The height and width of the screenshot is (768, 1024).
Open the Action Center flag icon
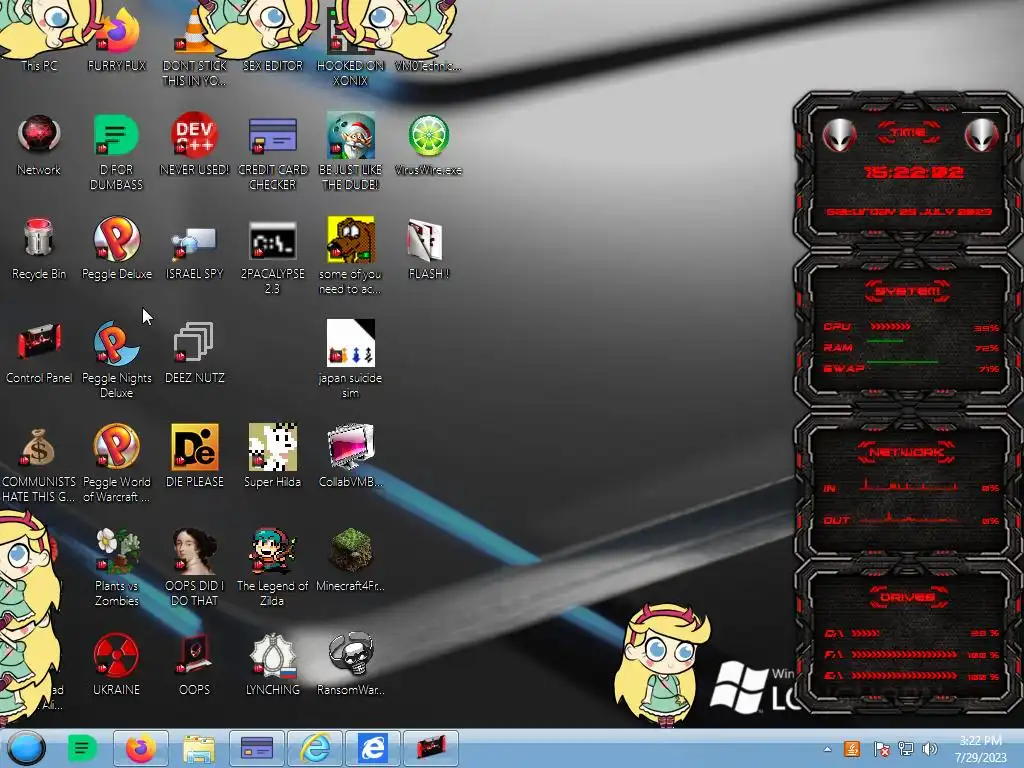click(x=881, y=749)
